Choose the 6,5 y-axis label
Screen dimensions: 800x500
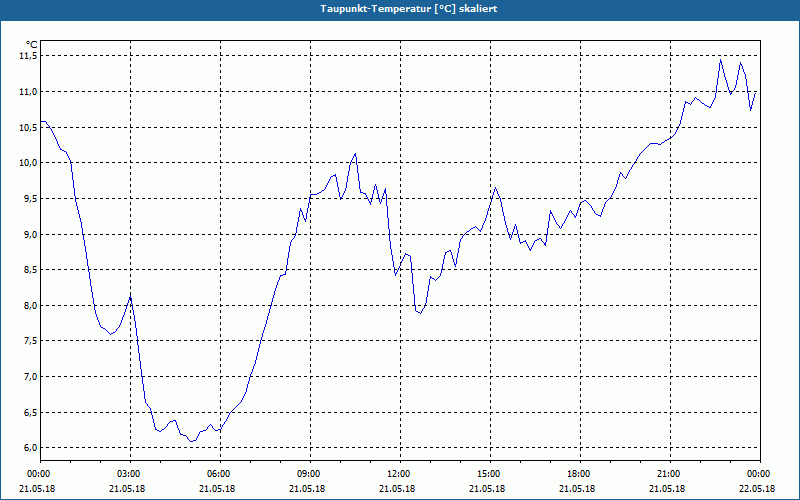30,412
